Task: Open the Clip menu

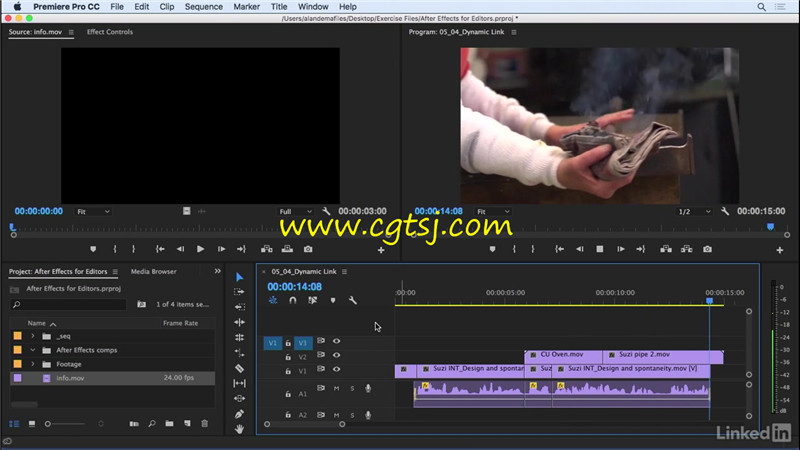Action: 167,7
